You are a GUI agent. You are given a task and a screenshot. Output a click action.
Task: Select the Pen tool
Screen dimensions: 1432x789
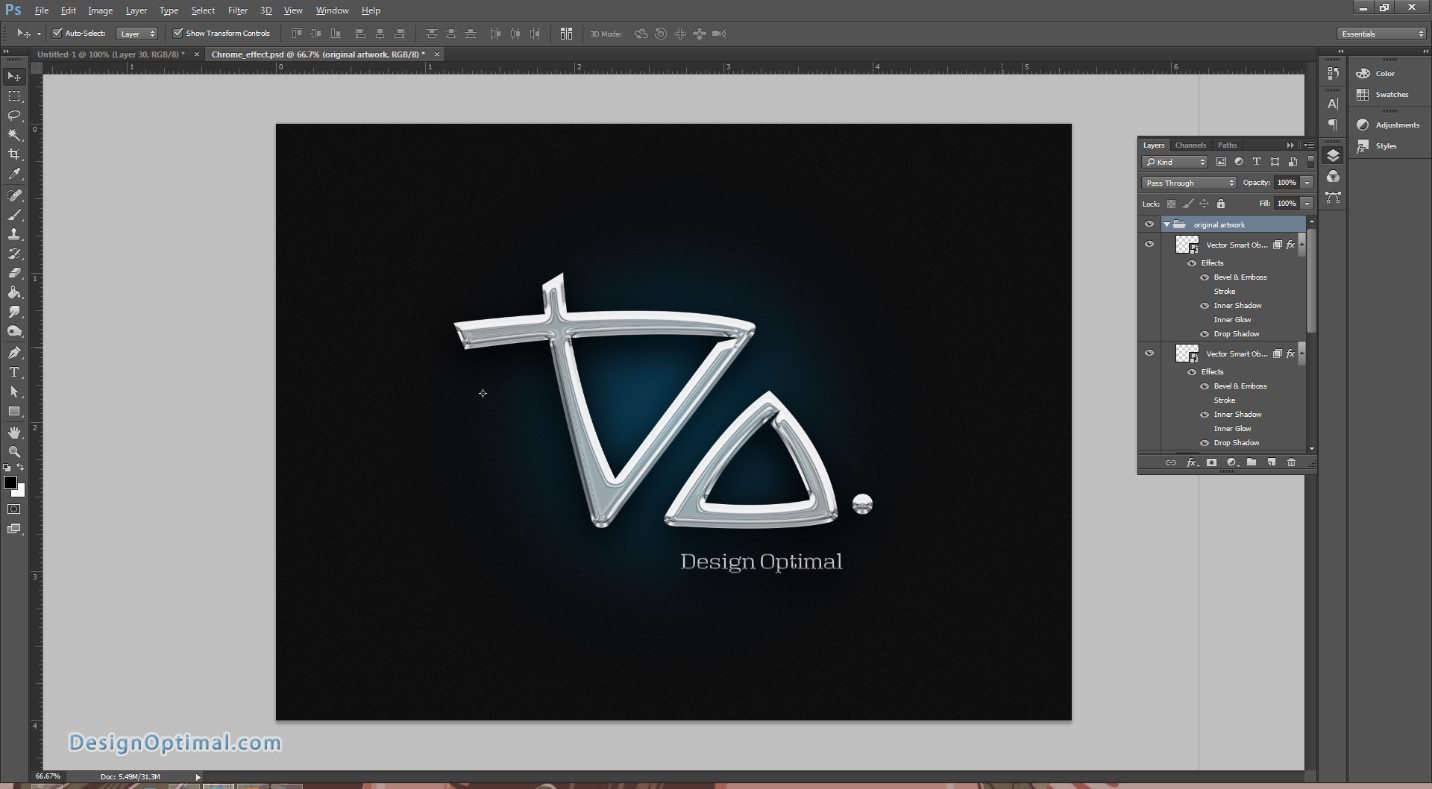click(14, 353)
